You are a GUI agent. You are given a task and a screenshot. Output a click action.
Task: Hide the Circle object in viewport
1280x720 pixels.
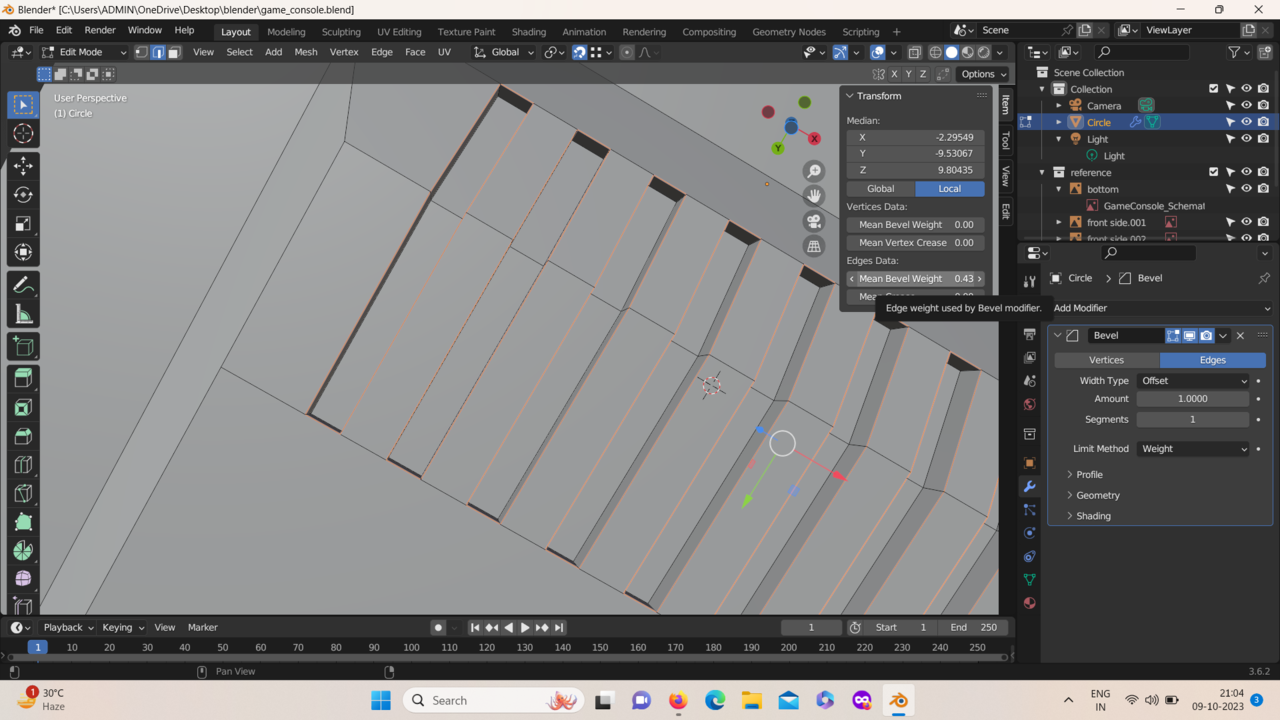point(1247,122)
